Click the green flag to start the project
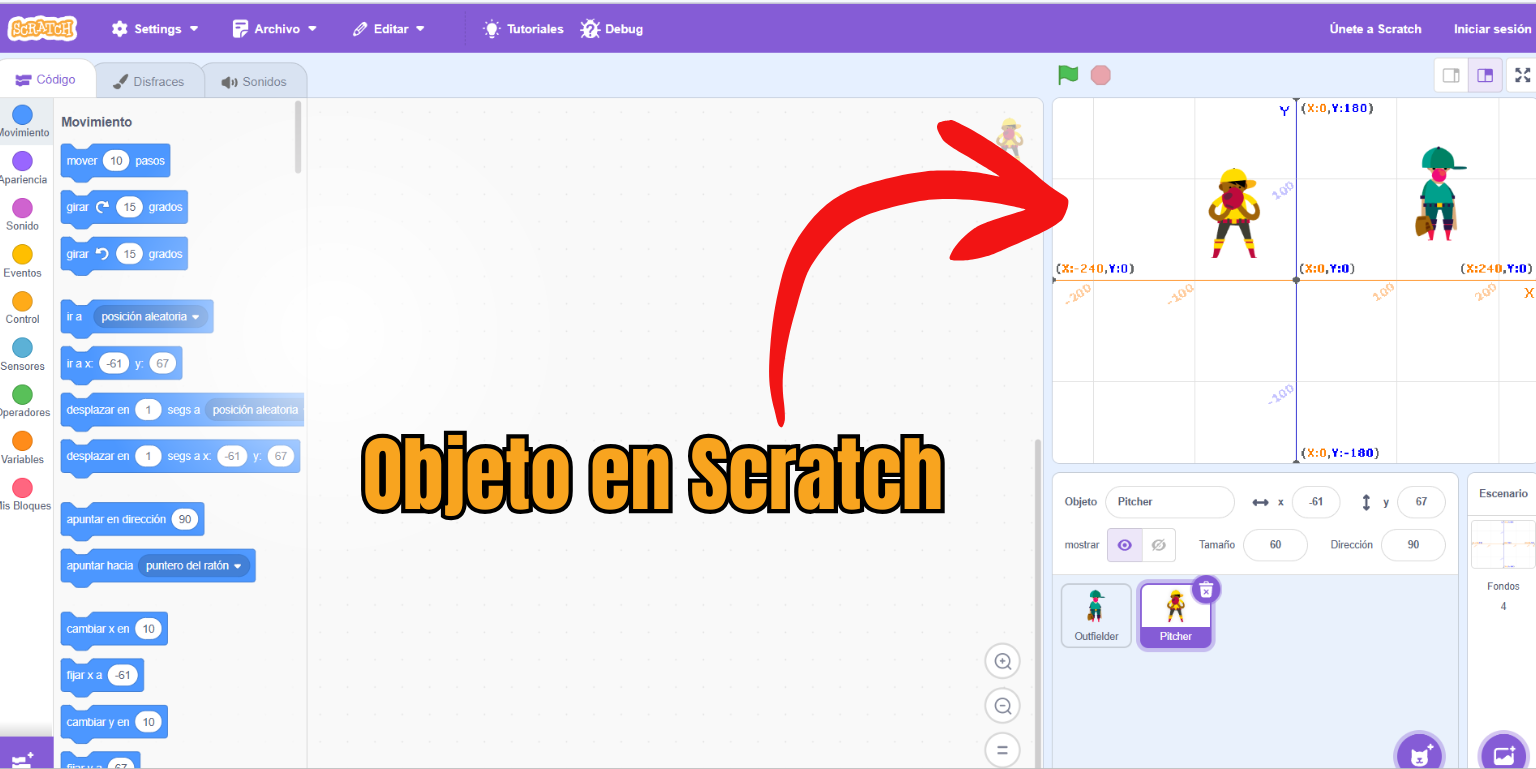This screenshot has height=769, width=1536. pos(1067,74)
